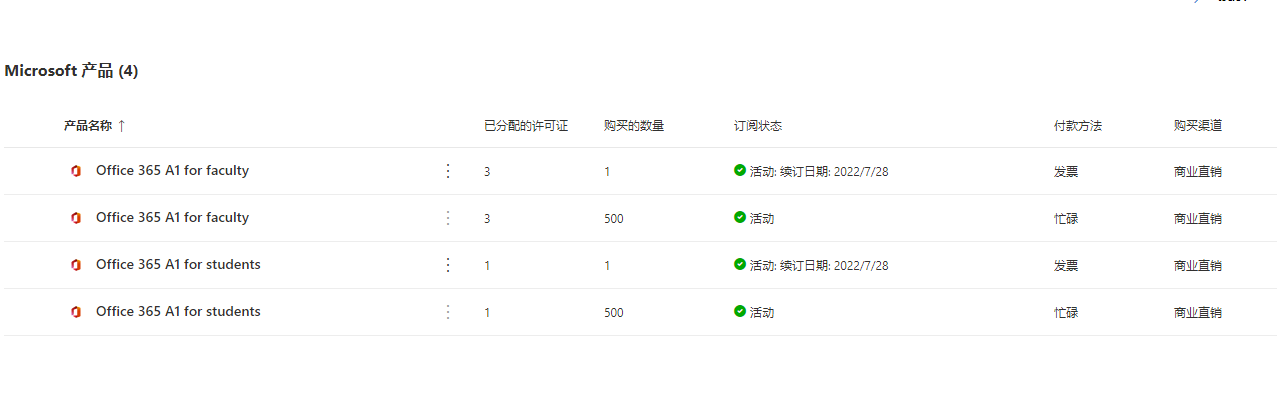
Task: Sort by the 产品名称 column header
Action: click(x=88, y=126)
